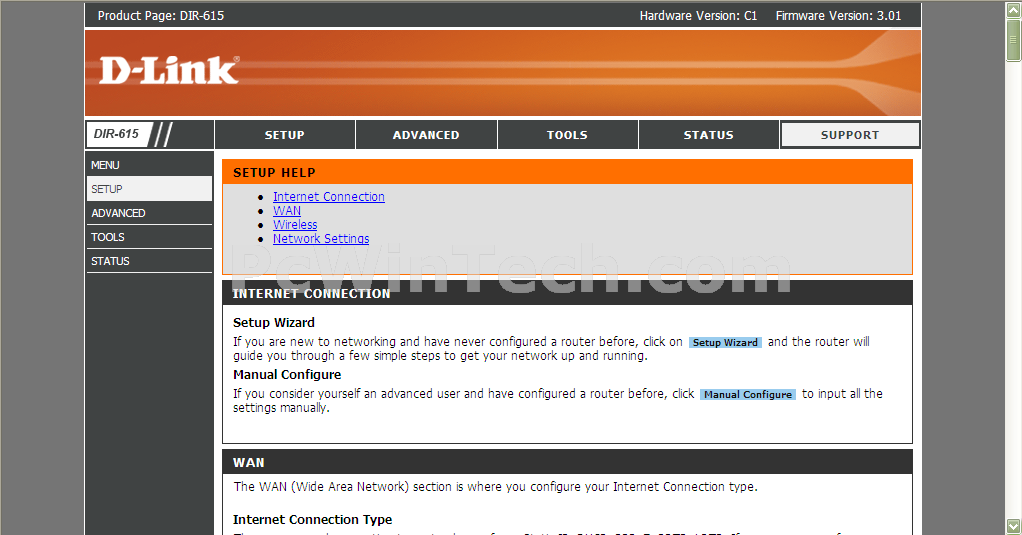Follow the Network Settings help link
The image size is (1022, 535).
tap(321, 239)
